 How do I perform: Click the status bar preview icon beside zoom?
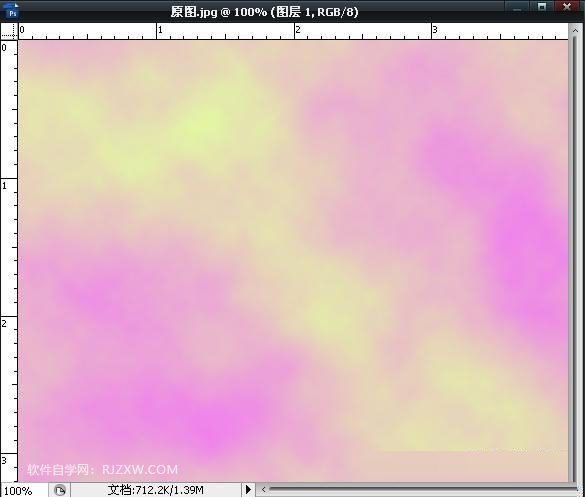[x=60, y=490]
